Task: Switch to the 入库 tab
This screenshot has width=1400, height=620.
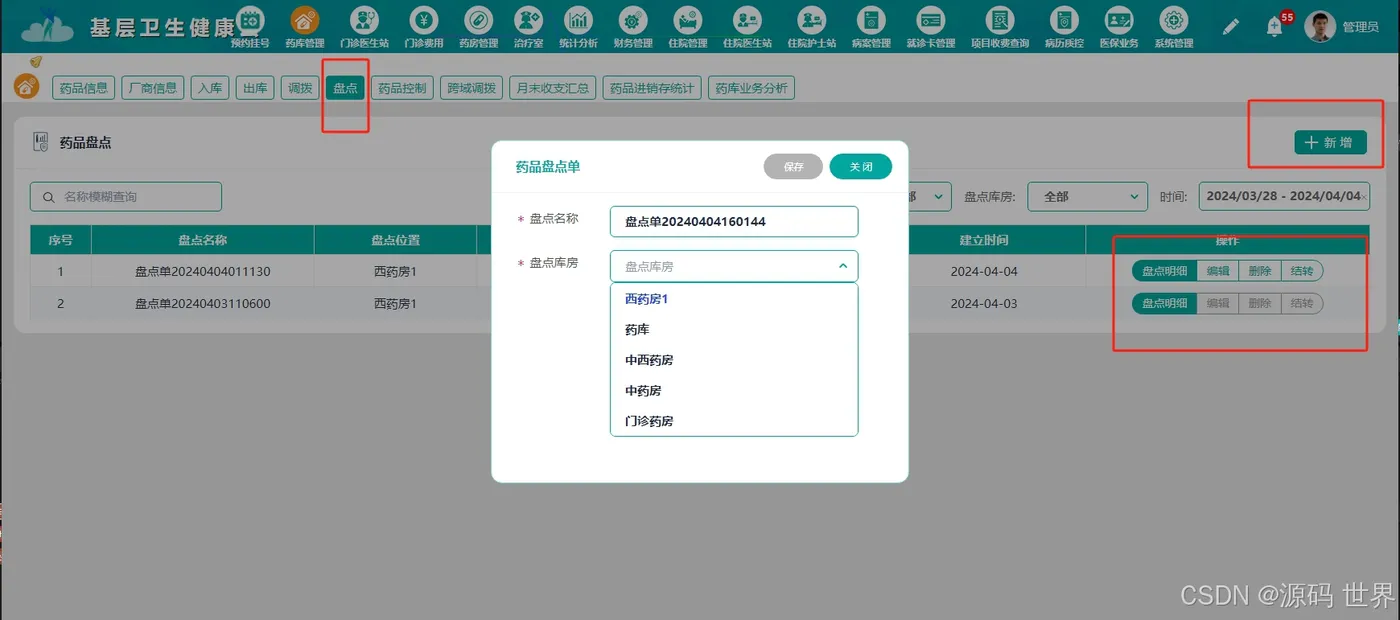Action: click(210, 88)
